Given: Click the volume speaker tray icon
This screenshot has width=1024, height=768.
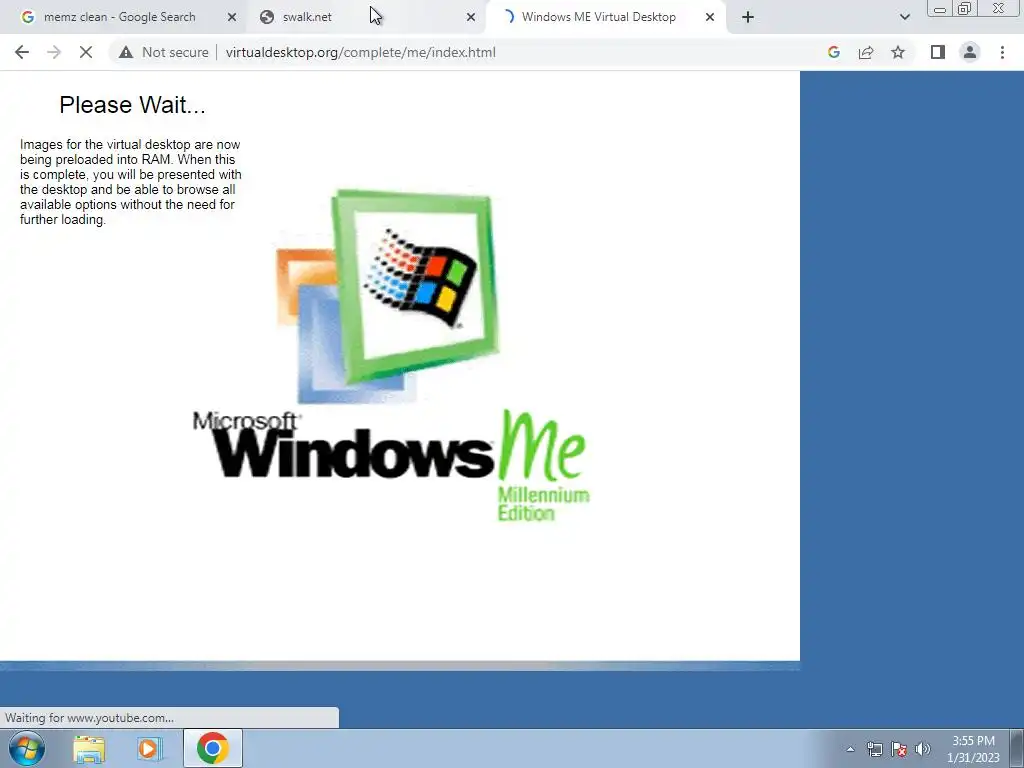Looking at the screenshot, I should 922,749.
